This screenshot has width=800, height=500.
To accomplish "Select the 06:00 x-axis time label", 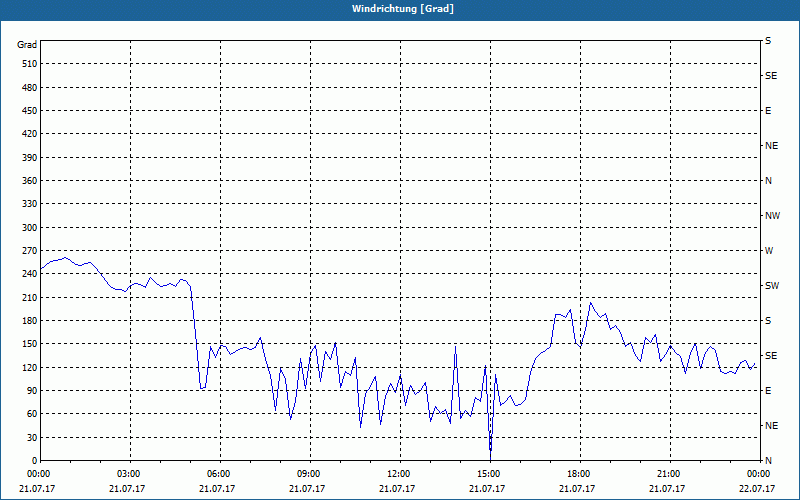I will pos(220,474).
